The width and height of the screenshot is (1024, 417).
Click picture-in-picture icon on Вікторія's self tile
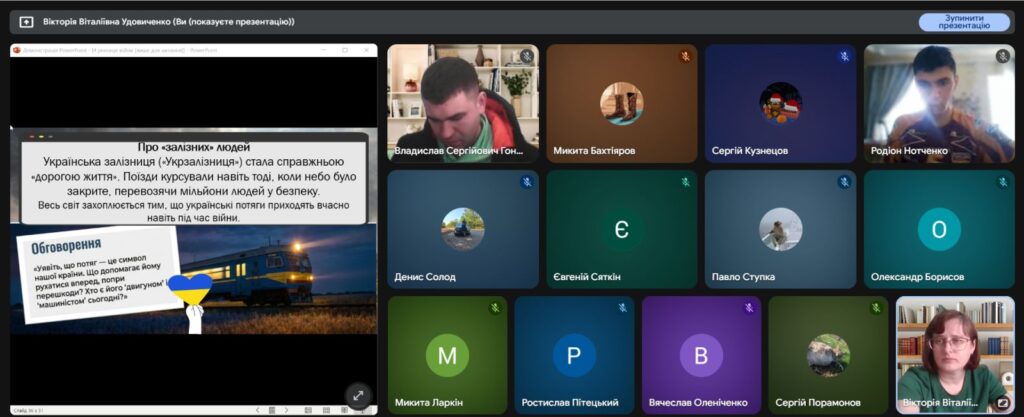(x=1002, y=403)
